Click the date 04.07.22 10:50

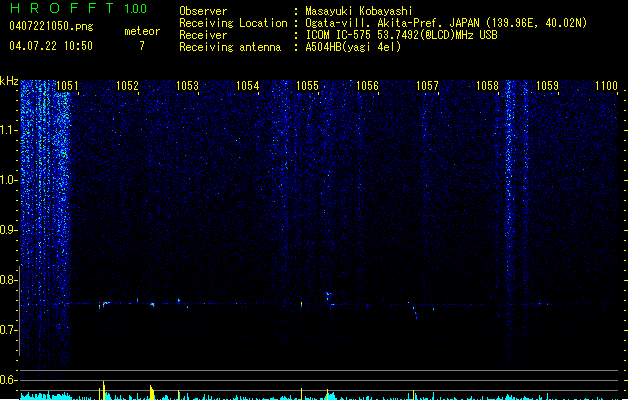[51, 46]
